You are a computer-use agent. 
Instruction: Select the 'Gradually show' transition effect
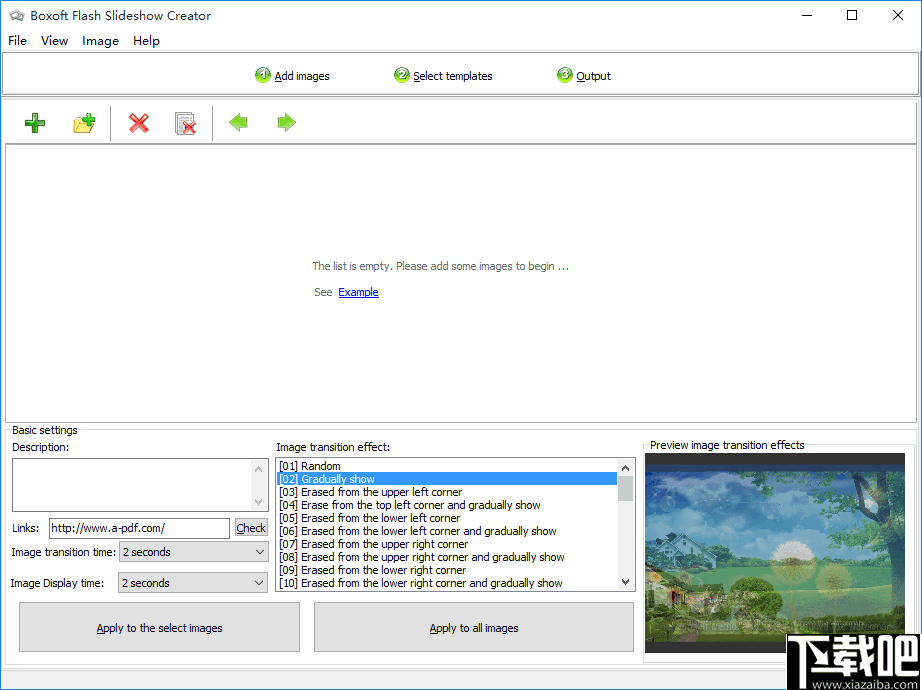pyautogui.click(x=340, y=479)
